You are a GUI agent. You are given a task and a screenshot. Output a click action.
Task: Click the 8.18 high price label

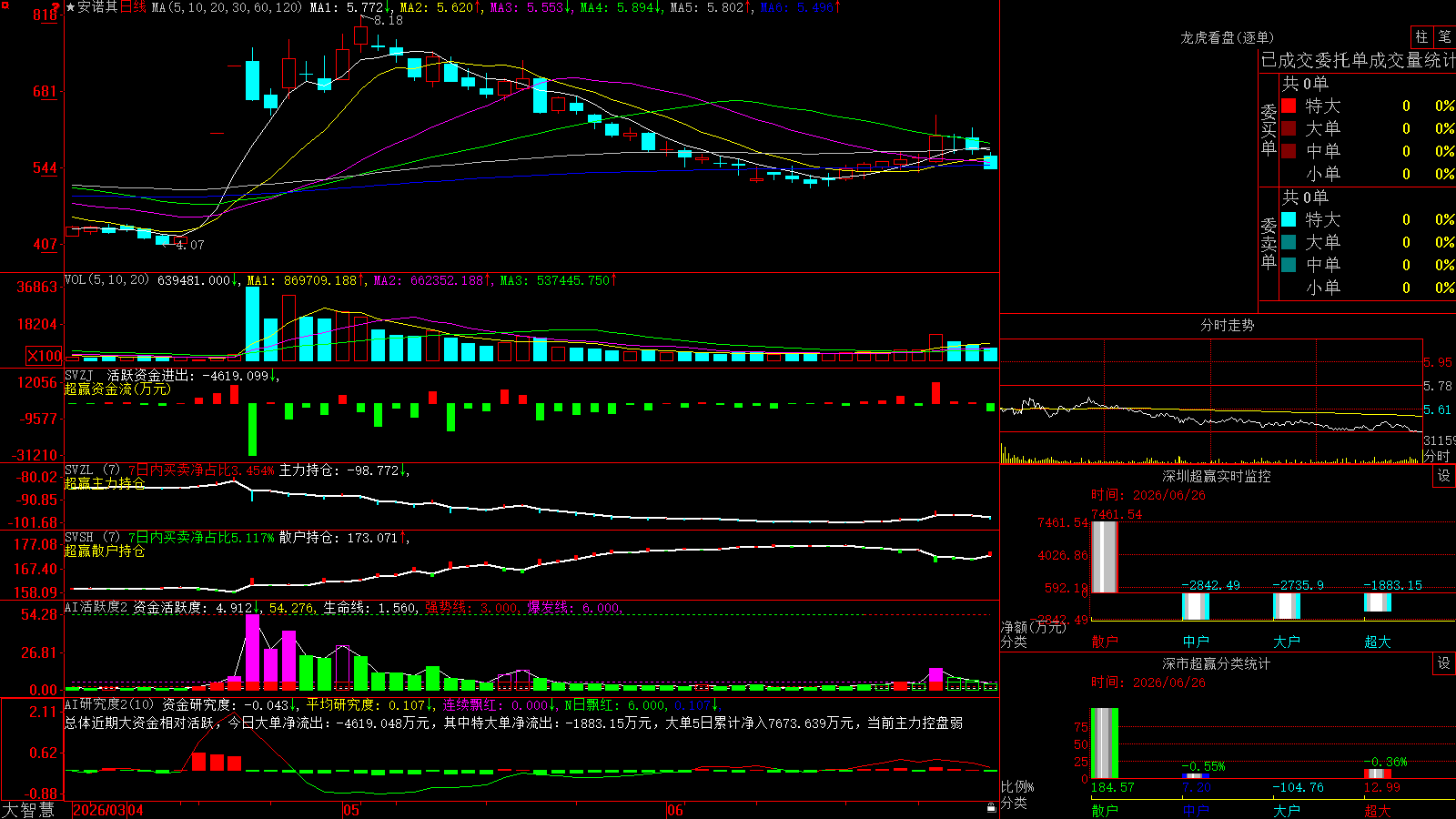click(x=389, y=20)
